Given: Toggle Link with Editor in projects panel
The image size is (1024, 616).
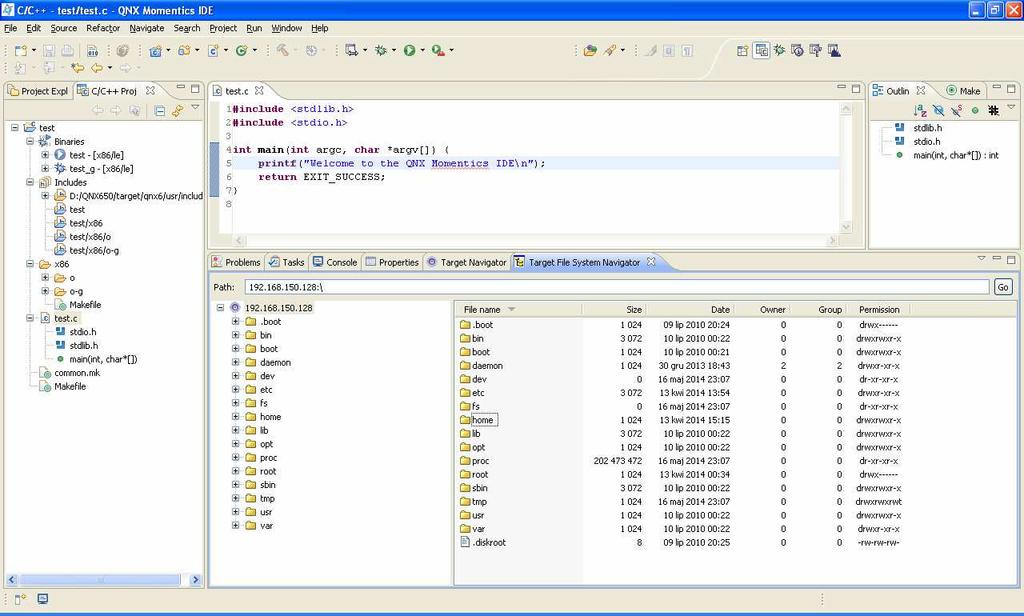Looking at the screenshot, I should pos(177,110).
